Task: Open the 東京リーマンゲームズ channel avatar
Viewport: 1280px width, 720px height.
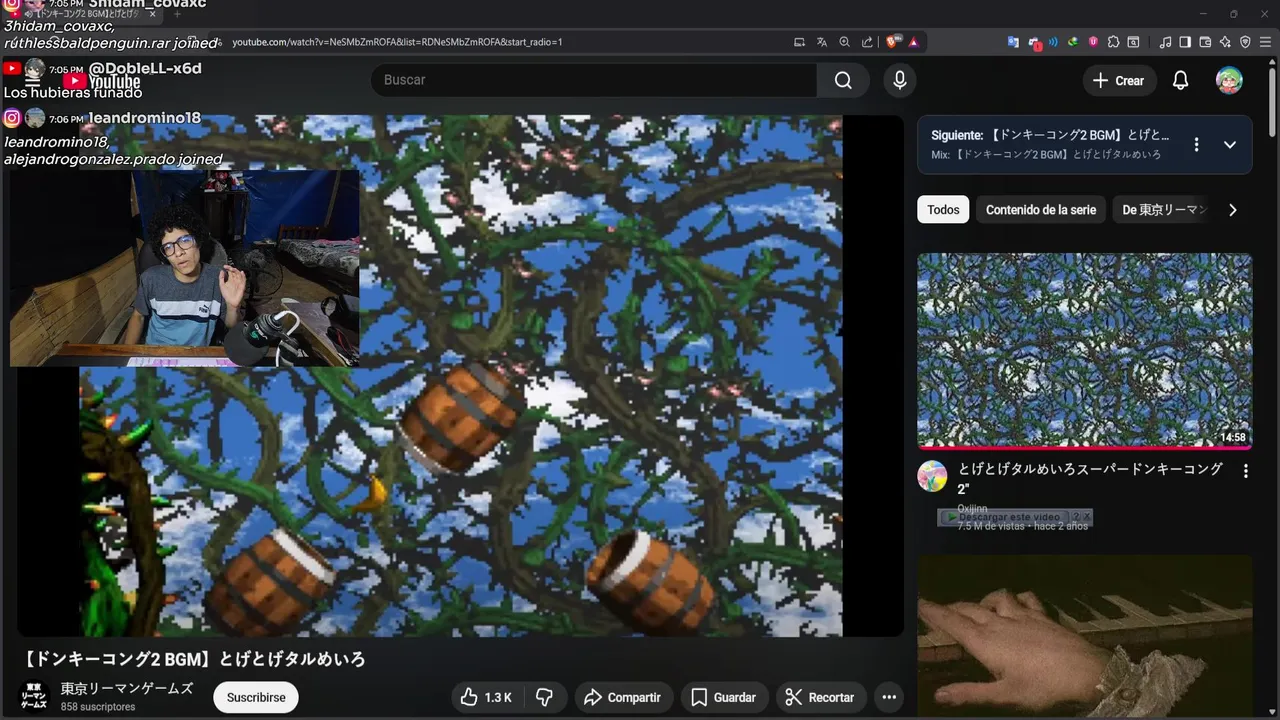Action: [x=34, y=697]
